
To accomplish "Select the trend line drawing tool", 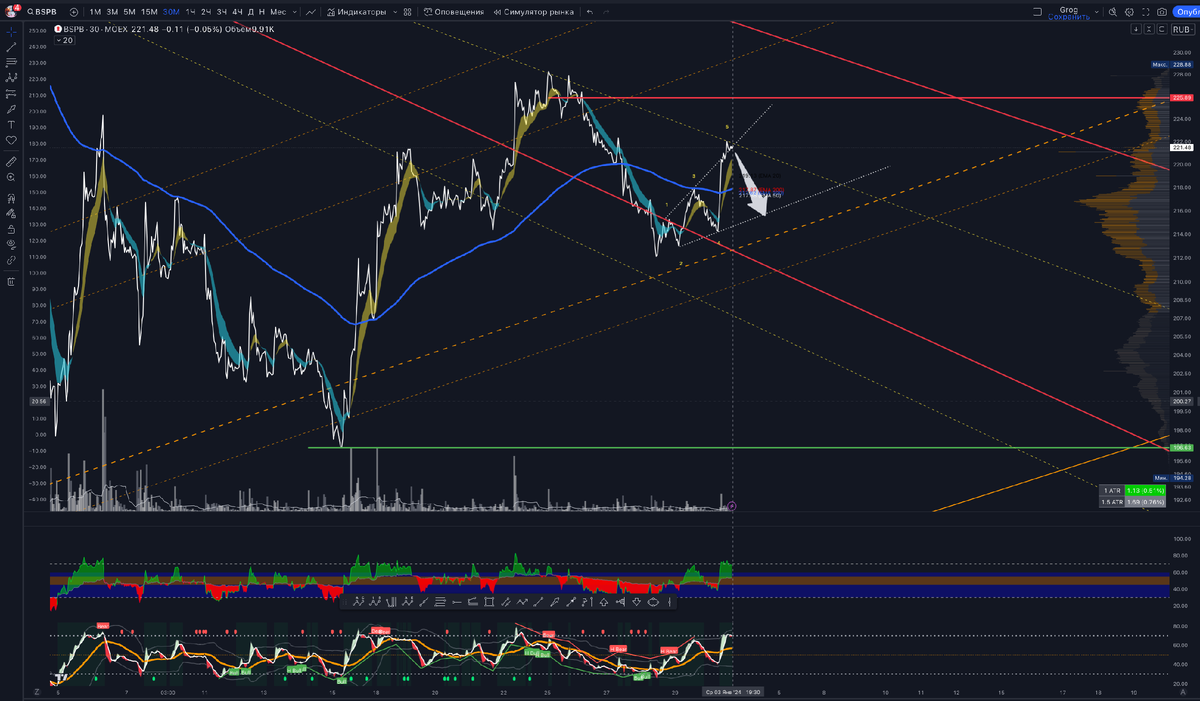I will pos(11,47).
